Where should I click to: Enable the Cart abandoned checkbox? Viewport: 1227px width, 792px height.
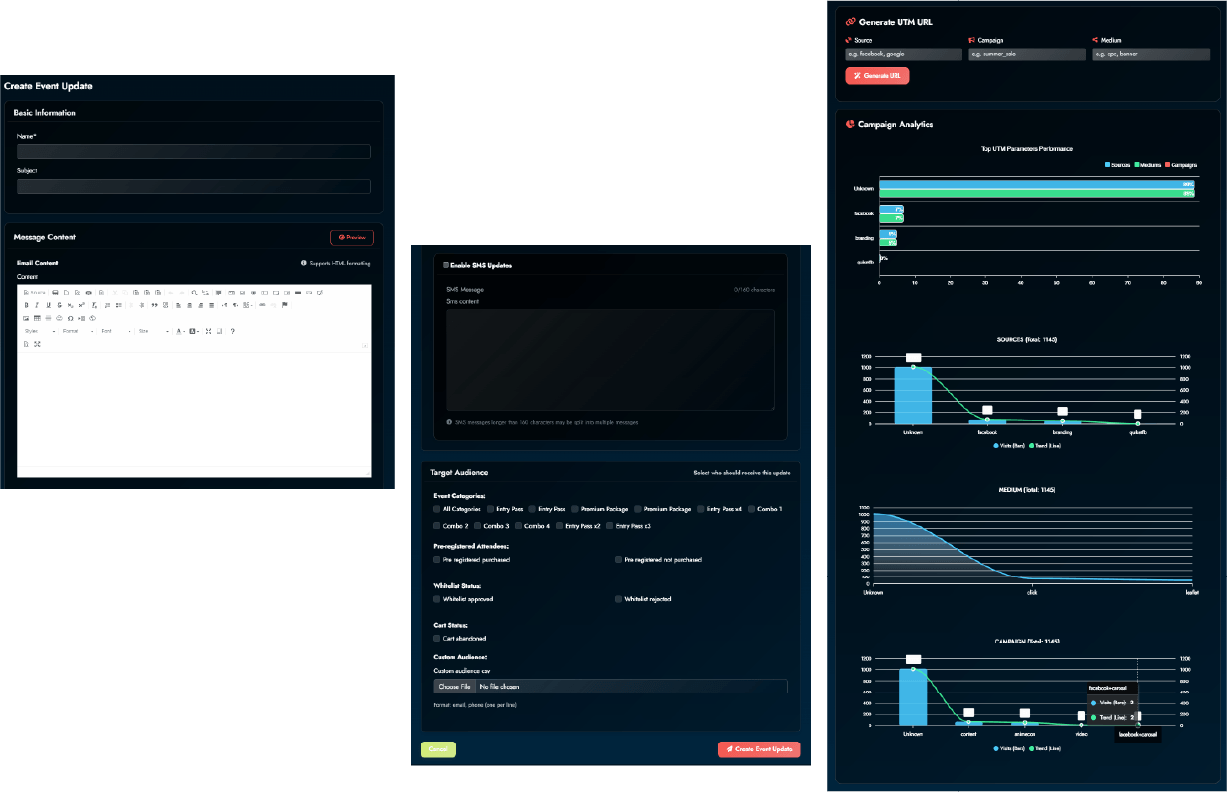click(437, 638)
